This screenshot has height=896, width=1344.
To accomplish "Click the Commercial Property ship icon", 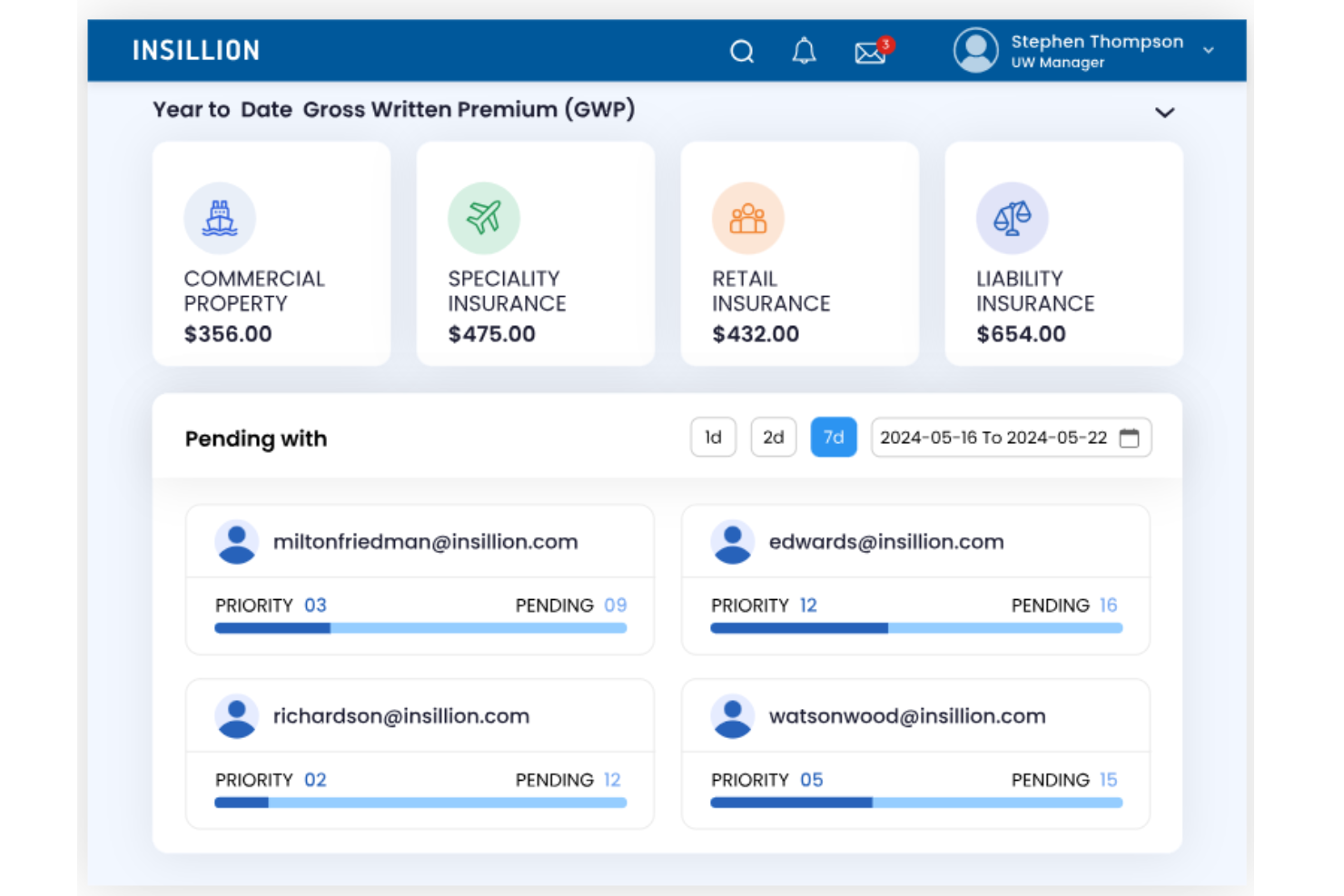I will click(220, 218).
